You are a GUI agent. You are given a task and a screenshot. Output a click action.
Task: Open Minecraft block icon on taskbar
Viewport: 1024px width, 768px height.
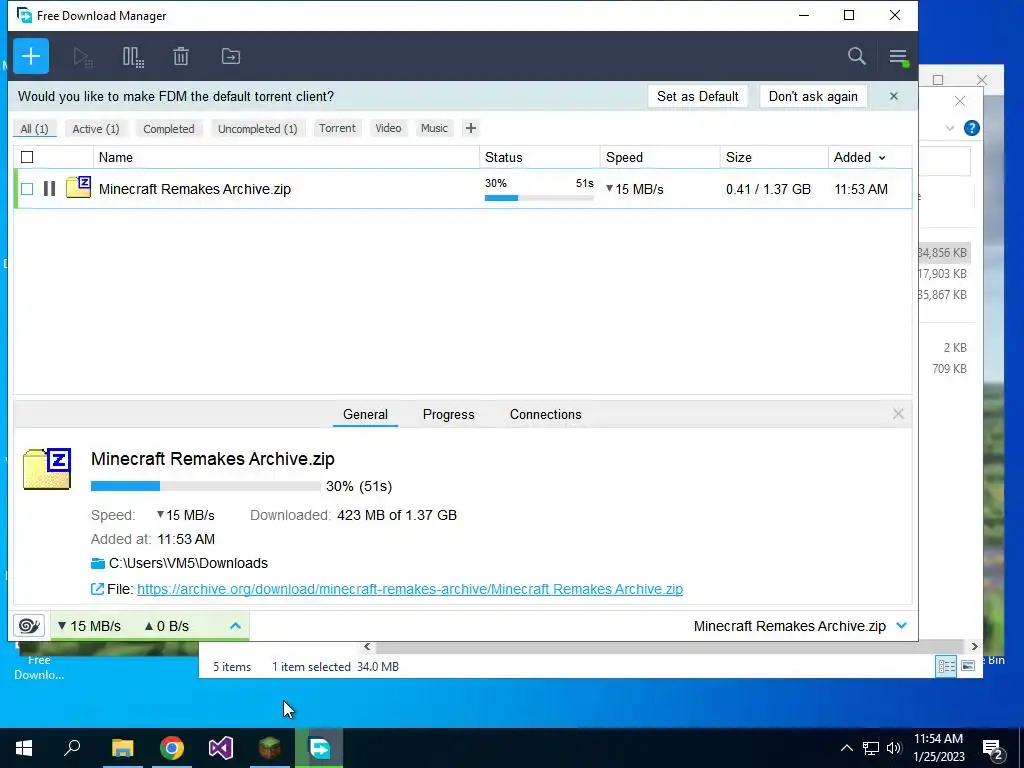[x=270, y=748]
